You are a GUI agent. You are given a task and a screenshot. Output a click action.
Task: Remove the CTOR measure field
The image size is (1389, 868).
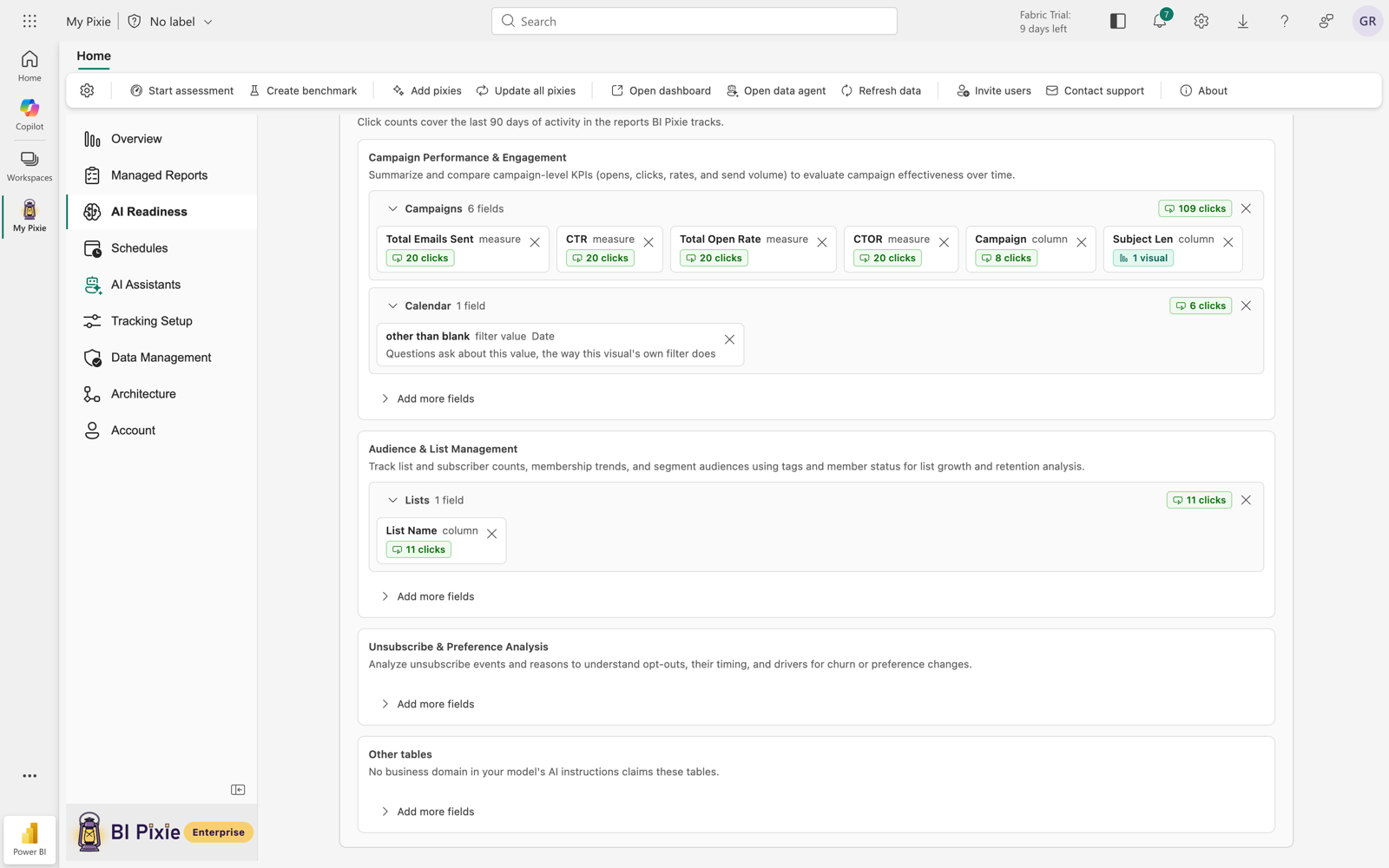coord(944,242)
